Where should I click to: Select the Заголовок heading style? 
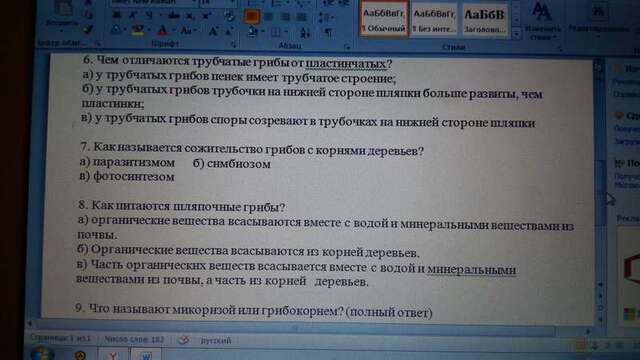[x=484, y=20]
